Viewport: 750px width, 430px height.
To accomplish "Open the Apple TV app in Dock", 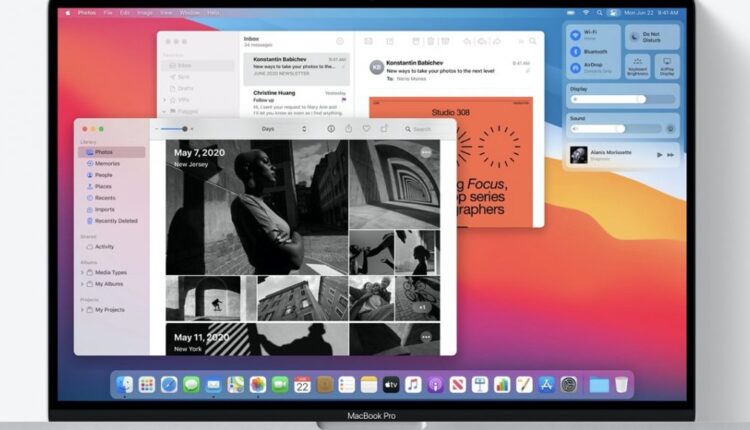I will [x=391, y=385].
